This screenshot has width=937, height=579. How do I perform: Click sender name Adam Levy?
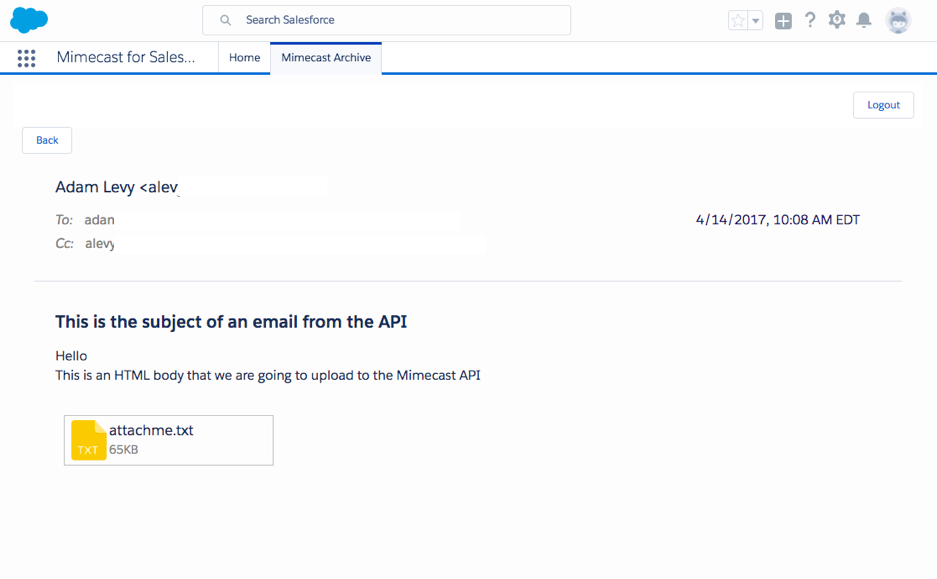(x=96, y=186)
